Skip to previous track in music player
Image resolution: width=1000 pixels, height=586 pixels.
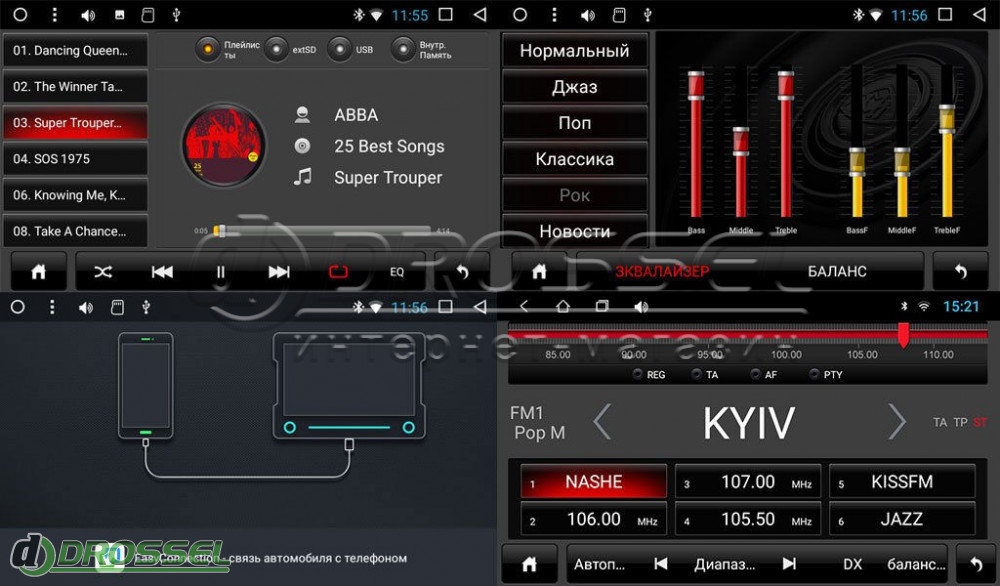(x=162, y=271)
